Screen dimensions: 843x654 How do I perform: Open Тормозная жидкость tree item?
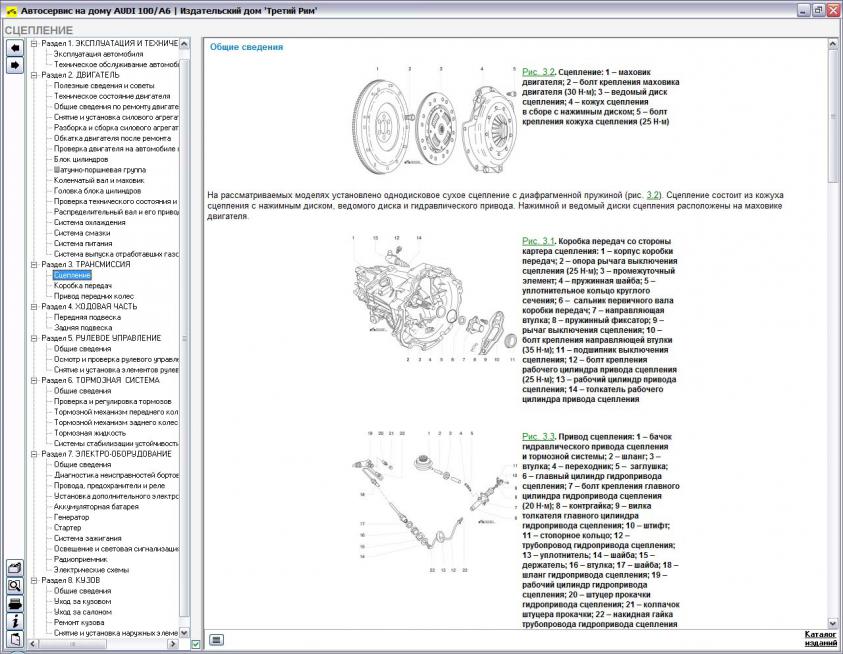pos(90,433)
